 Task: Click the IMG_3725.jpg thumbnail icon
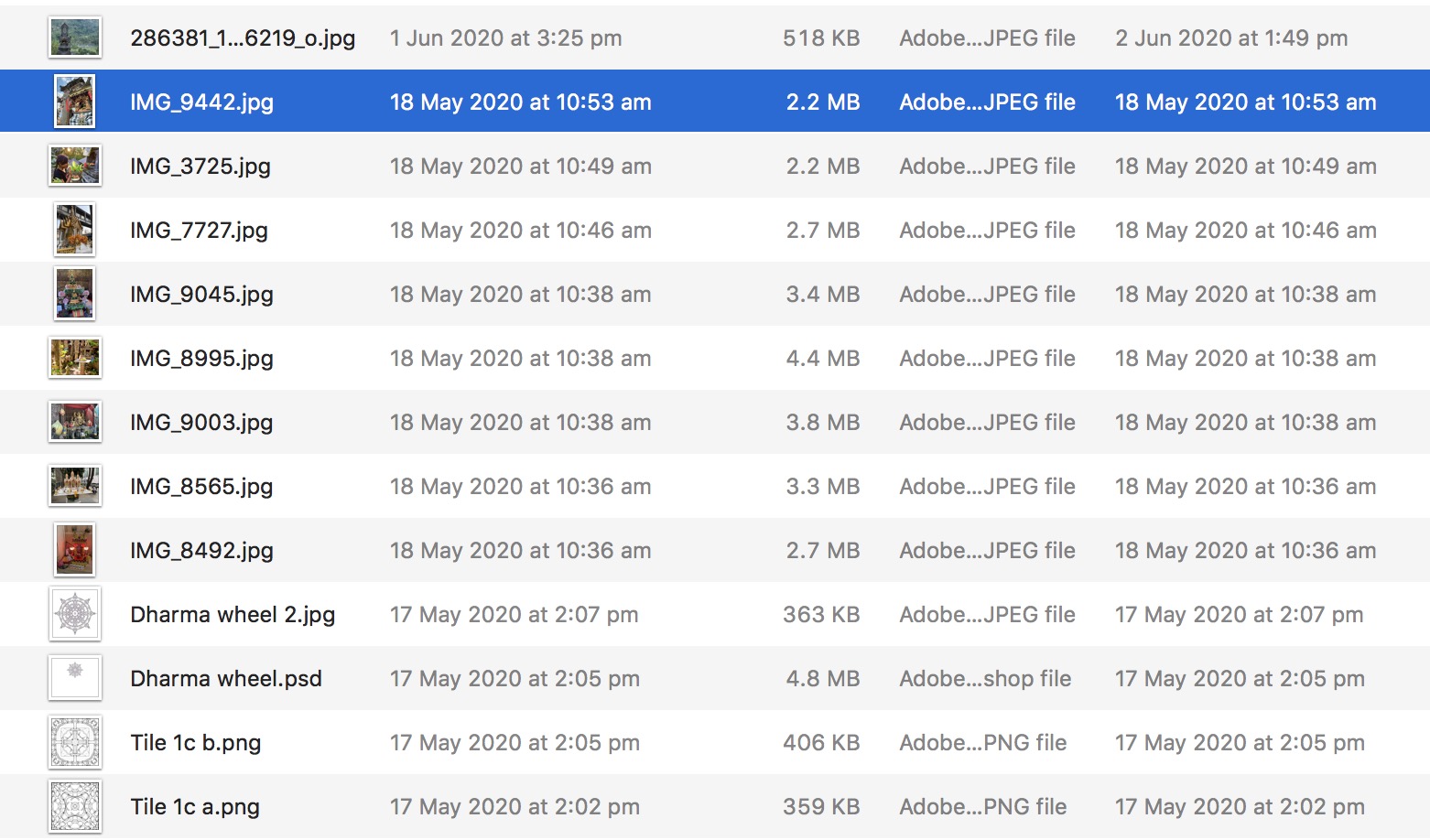[x=74, y=166]
